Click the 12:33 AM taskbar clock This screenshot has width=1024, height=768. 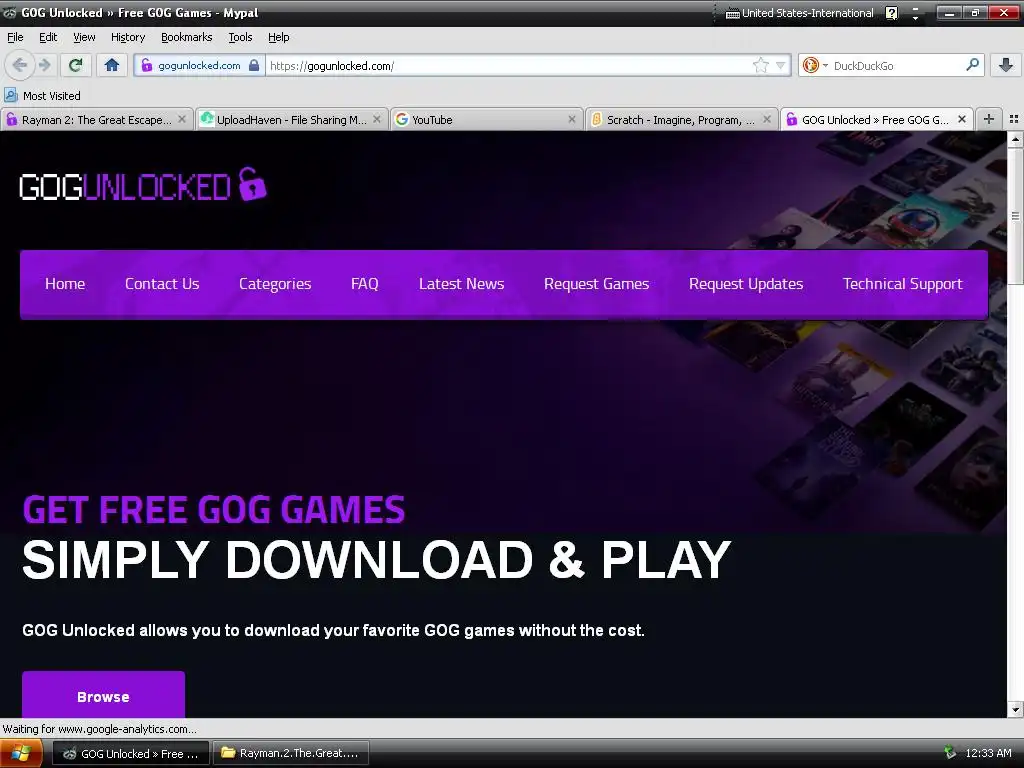[x=988, y=753]
